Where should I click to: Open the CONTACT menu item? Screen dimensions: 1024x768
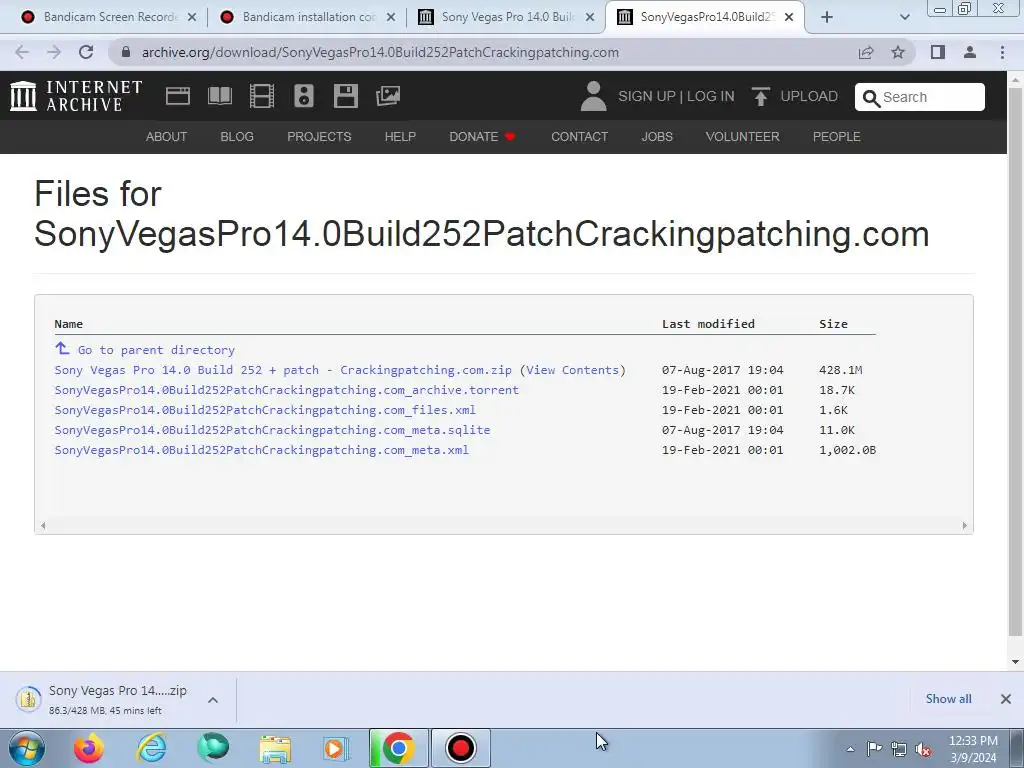pyautogui.click(x=579, y=136)
